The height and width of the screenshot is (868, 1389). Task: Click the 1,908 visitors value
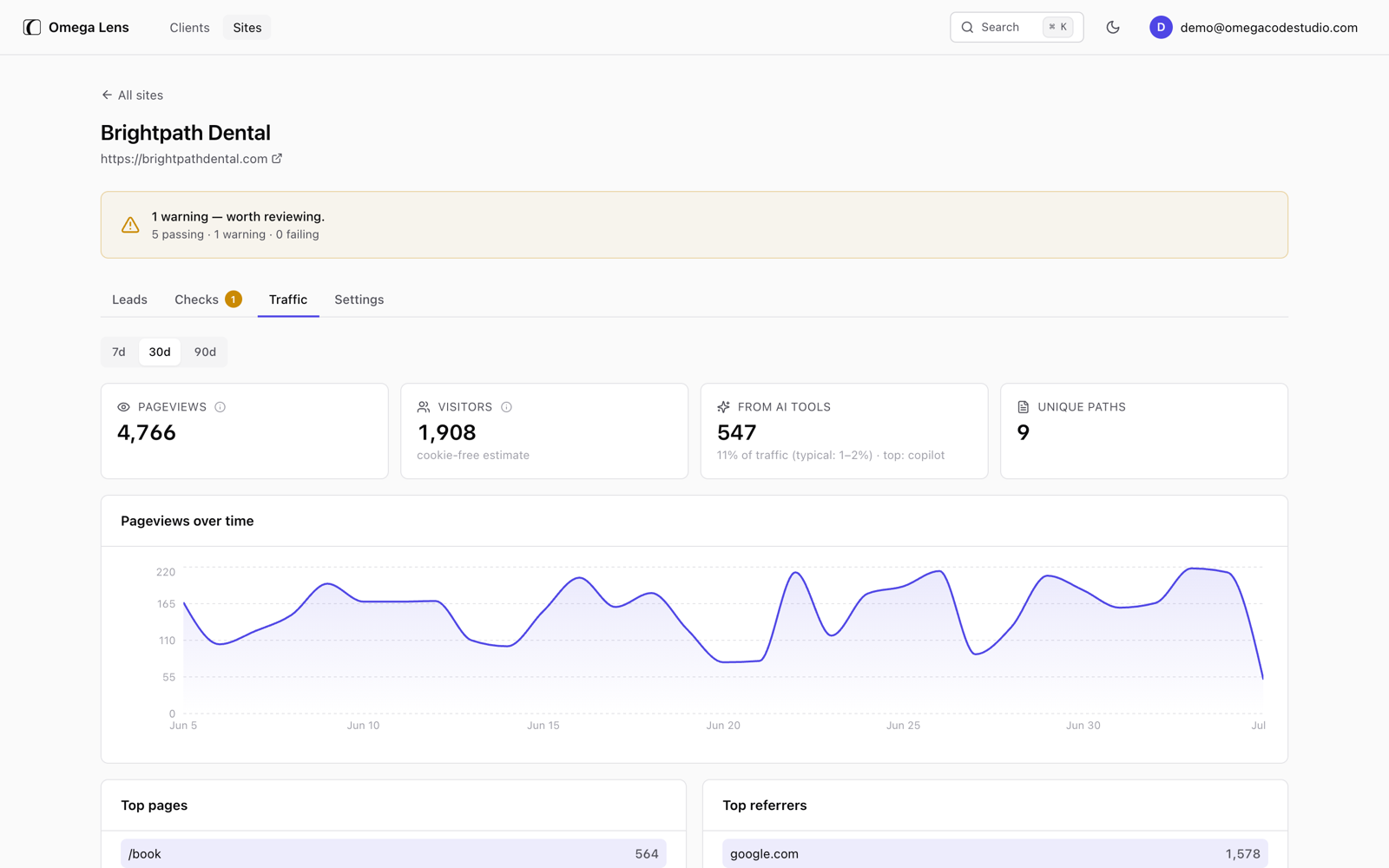click(x=447, y=432)
